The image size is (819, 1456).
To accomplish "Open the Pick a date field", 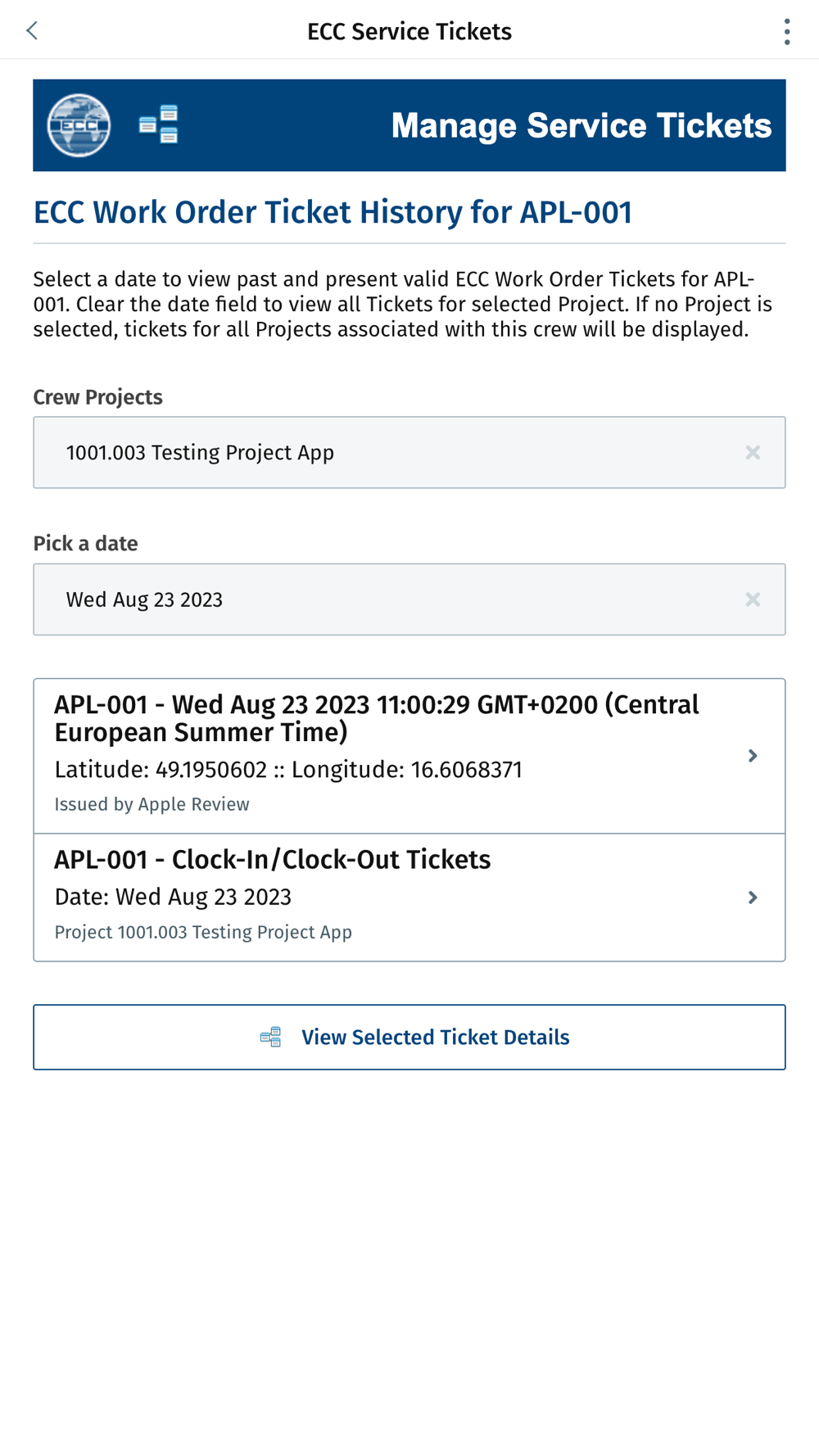I will click(393, 599).
